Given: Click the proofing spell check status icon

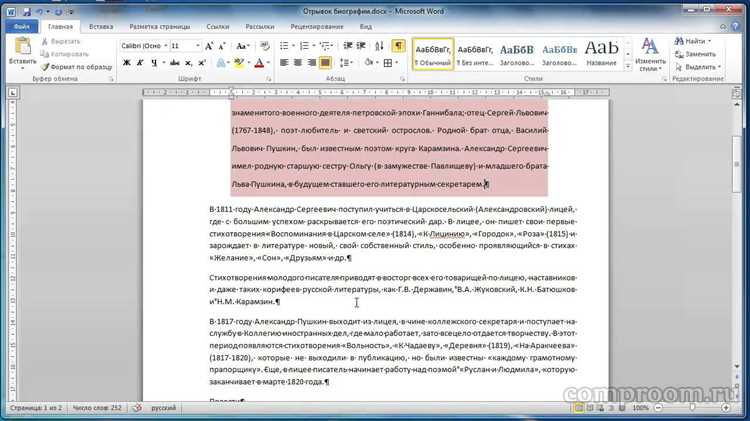Looking at the screenshot, I should pos(137,408).
